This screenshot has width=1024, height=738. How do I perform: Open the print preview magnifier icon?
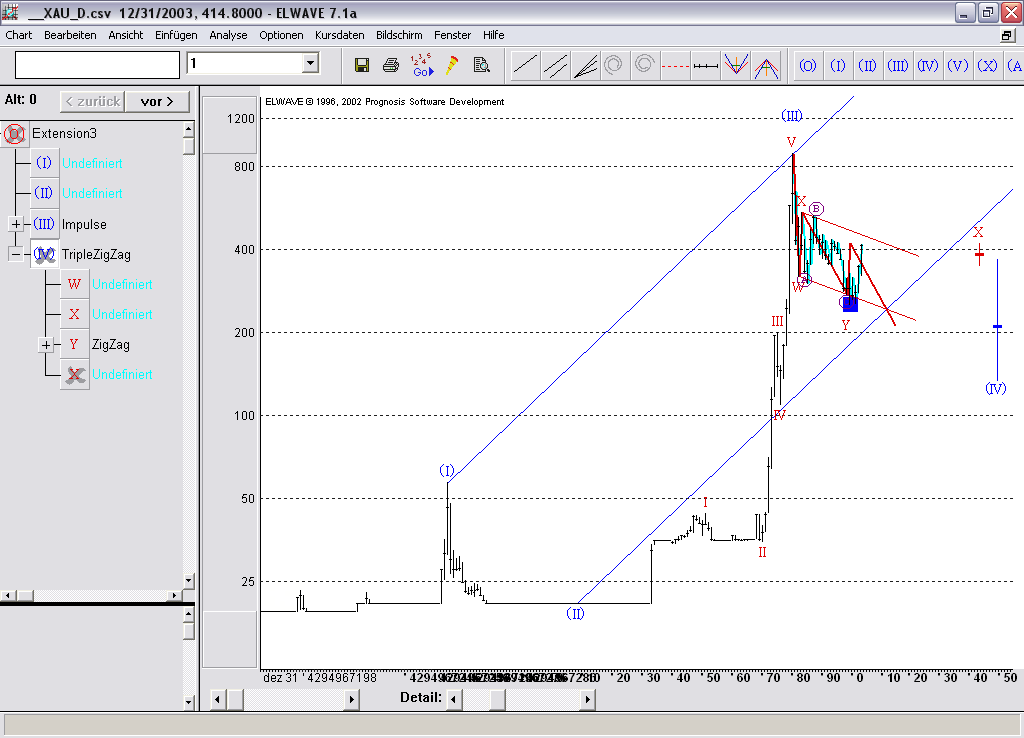pos(481,65)
